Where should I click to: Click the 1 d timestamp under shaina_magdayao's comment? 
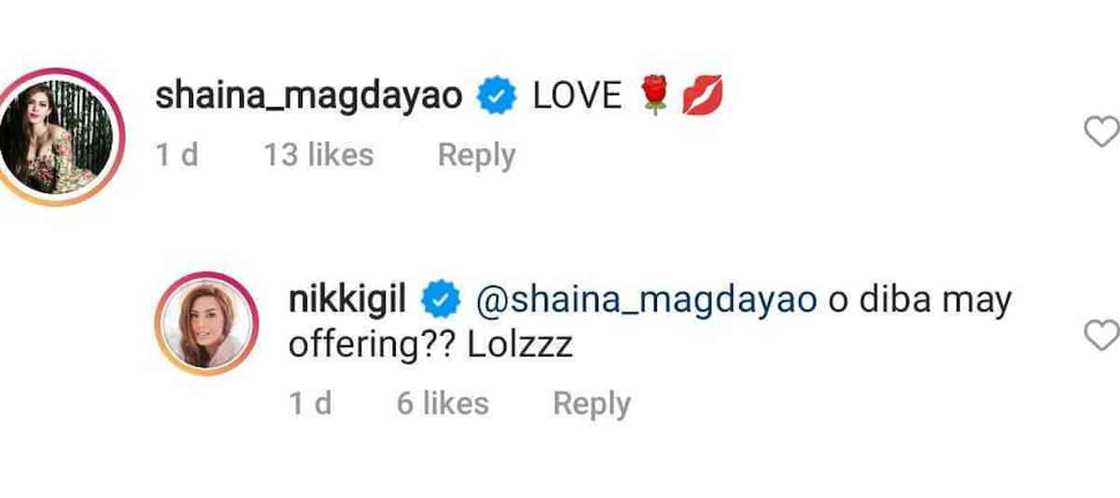pos(178,155)
